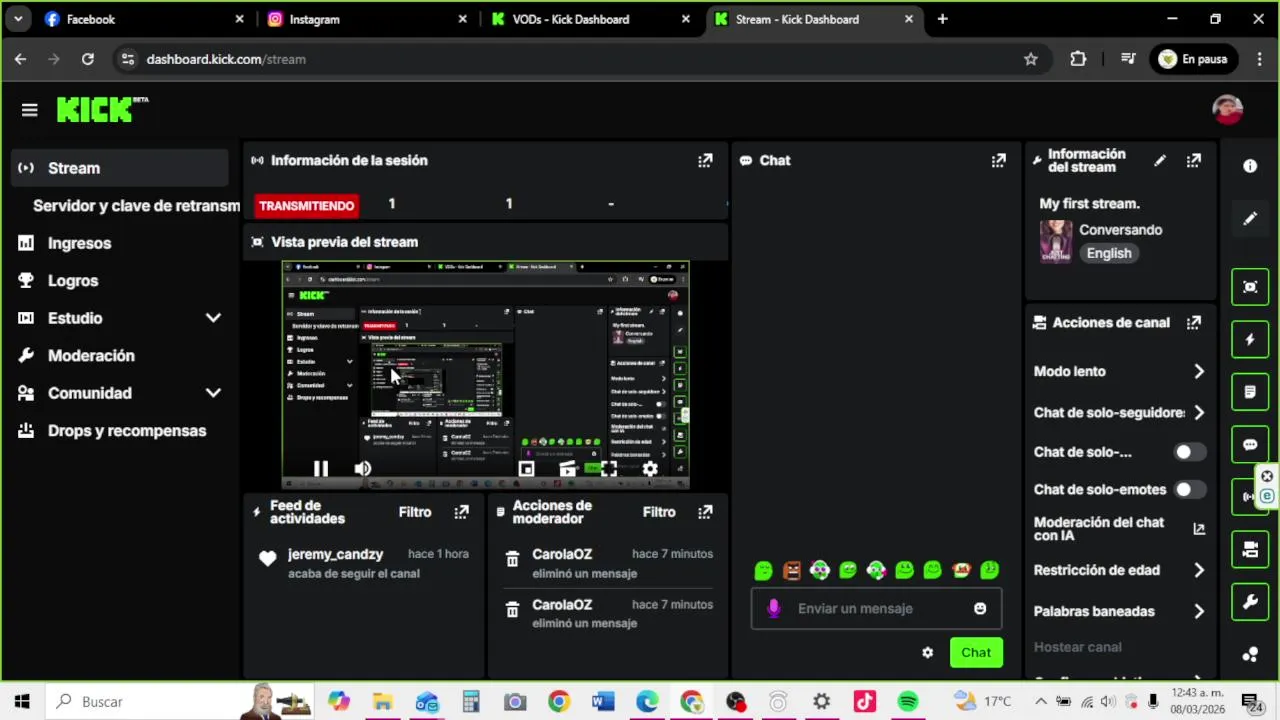Open the user profile avatar menu

(x=1227, y=109)
